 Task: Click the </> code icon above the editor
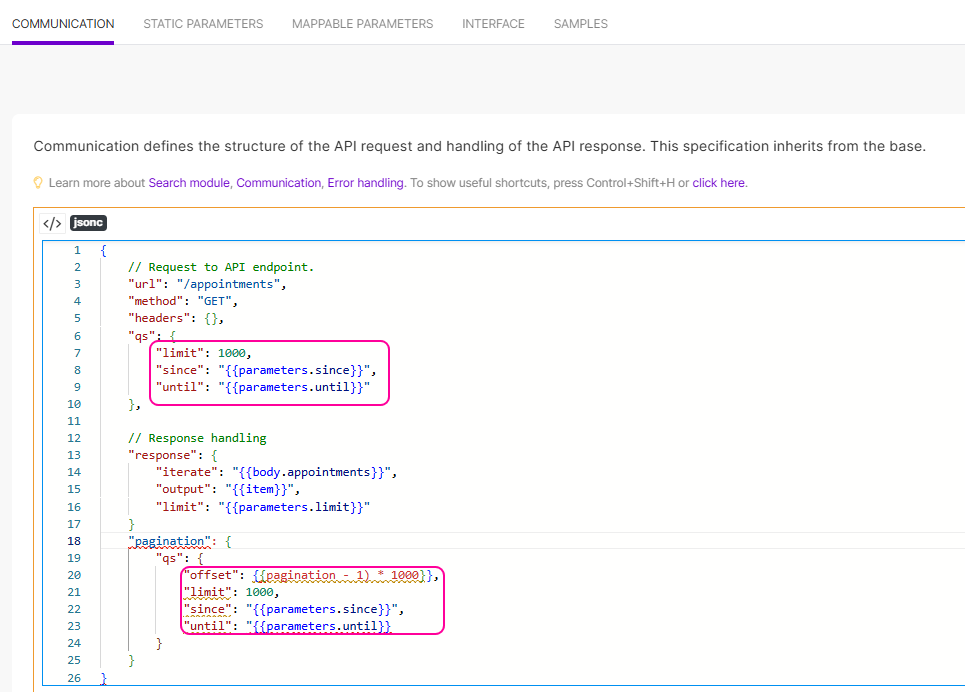[52, 223]
